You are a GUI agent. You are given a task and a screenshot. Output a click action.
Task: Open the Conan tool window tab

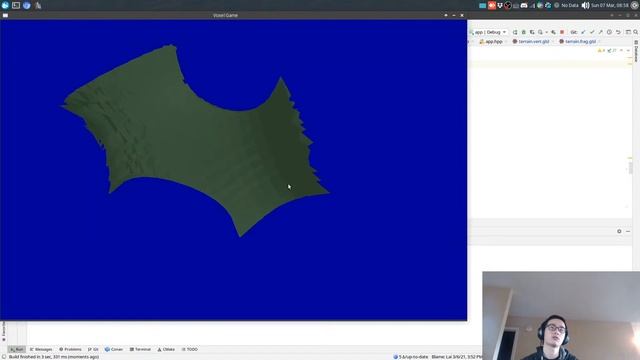pos(114,349)
